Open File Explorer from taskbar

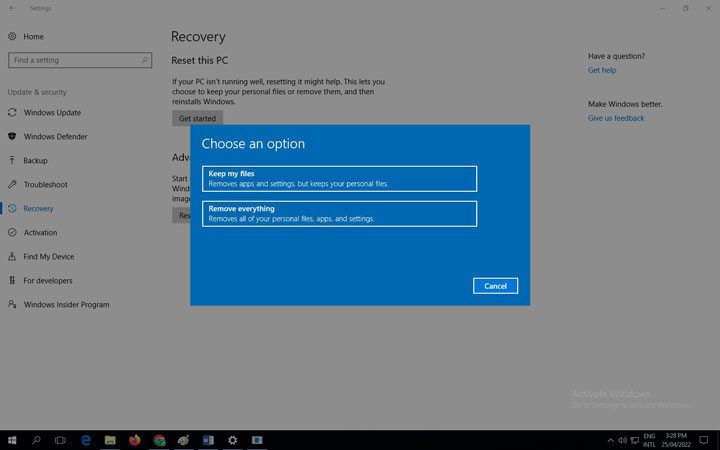(x=110, y=440)
